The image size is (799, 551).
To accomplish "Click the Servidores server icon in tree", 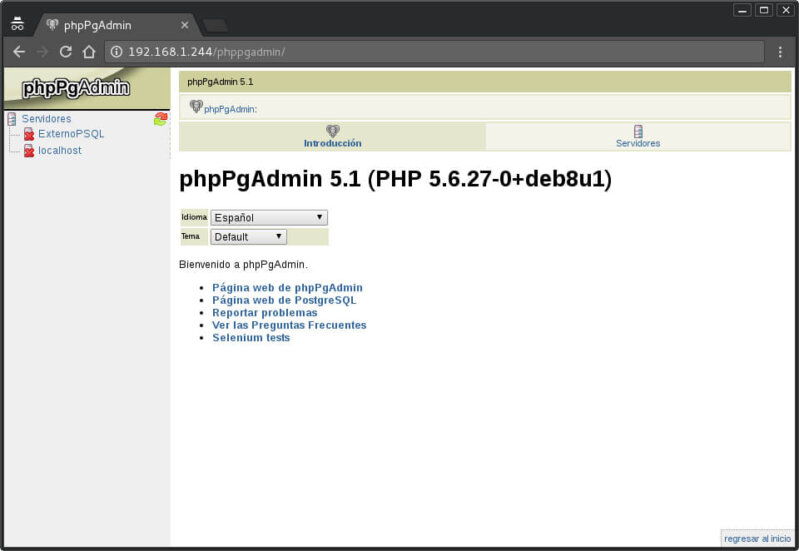I will (x=12, y=119).
